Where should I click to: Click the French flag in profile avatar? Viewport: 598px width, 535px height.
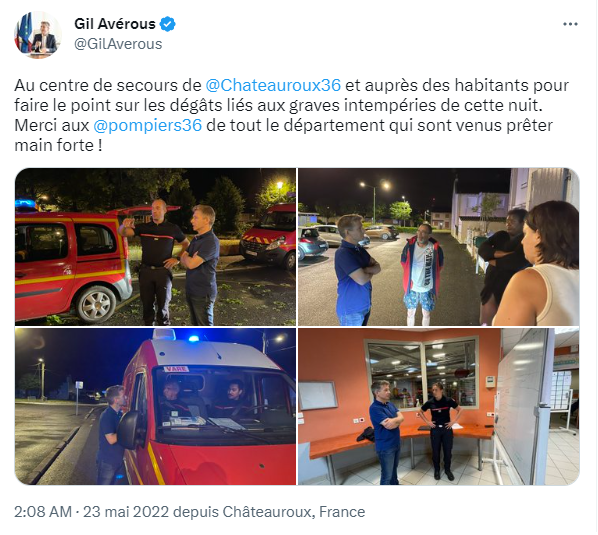pyautogui.click(x=23, y=33)
